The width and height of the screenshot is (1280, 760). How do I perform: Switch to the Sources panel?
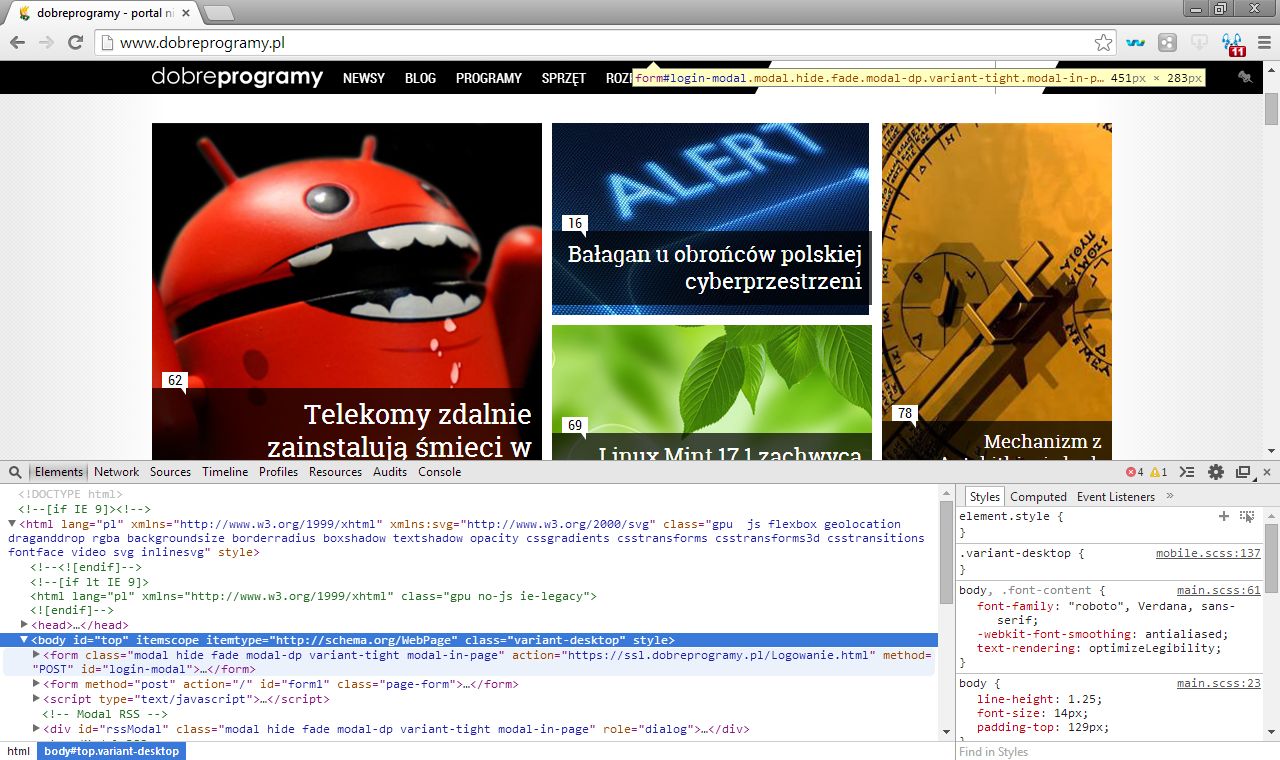(170, 472)
